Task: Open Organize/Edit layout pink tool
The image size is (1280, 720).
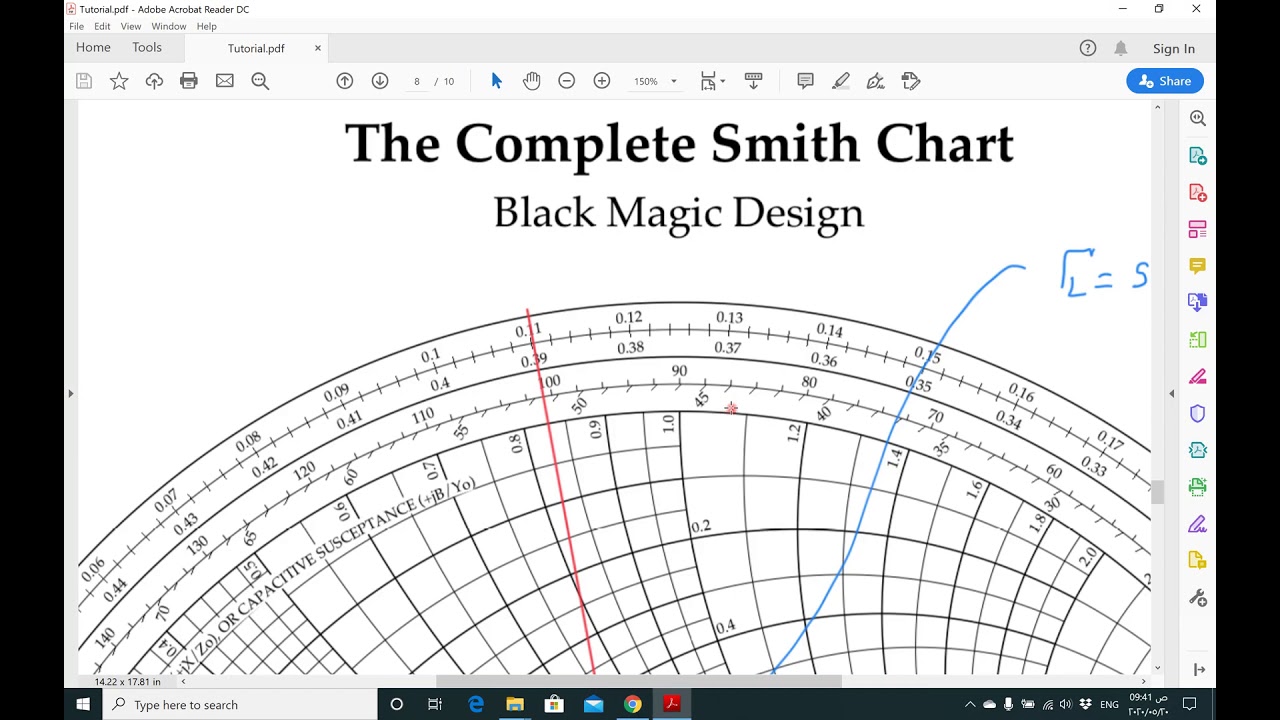Action: click(1197, 229)
